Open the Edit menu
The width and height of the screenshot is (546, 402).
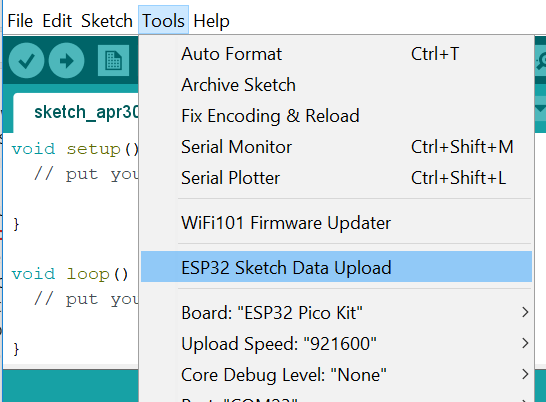click(x=57, y=21)
